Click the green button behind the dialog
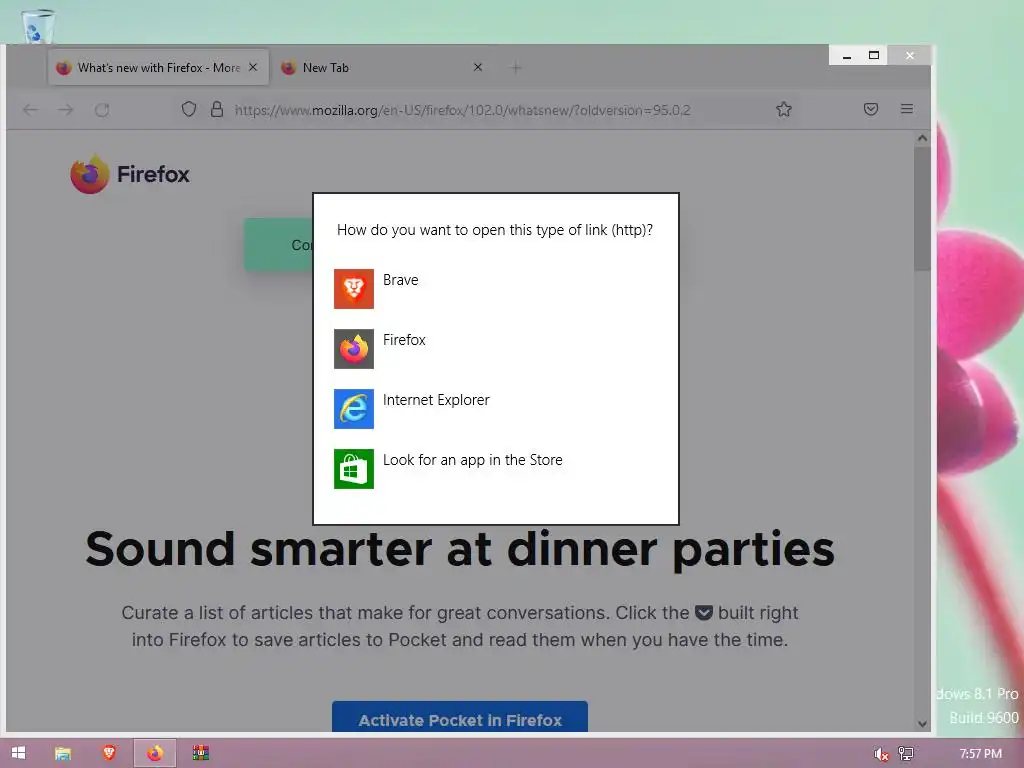Screen dimensions: 1024x768 point(279,245)
